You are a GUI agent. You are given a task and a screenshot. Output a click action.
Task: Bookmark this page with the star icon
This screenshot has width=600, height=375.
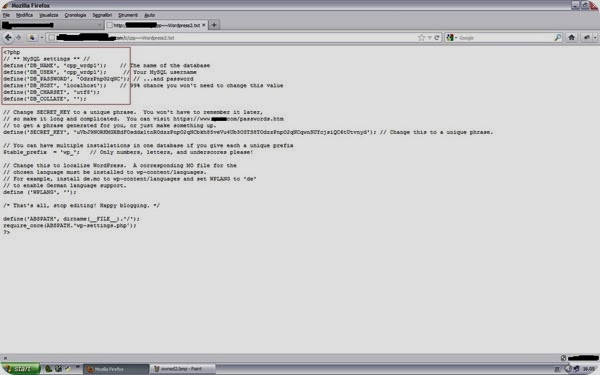click(421, 38)
